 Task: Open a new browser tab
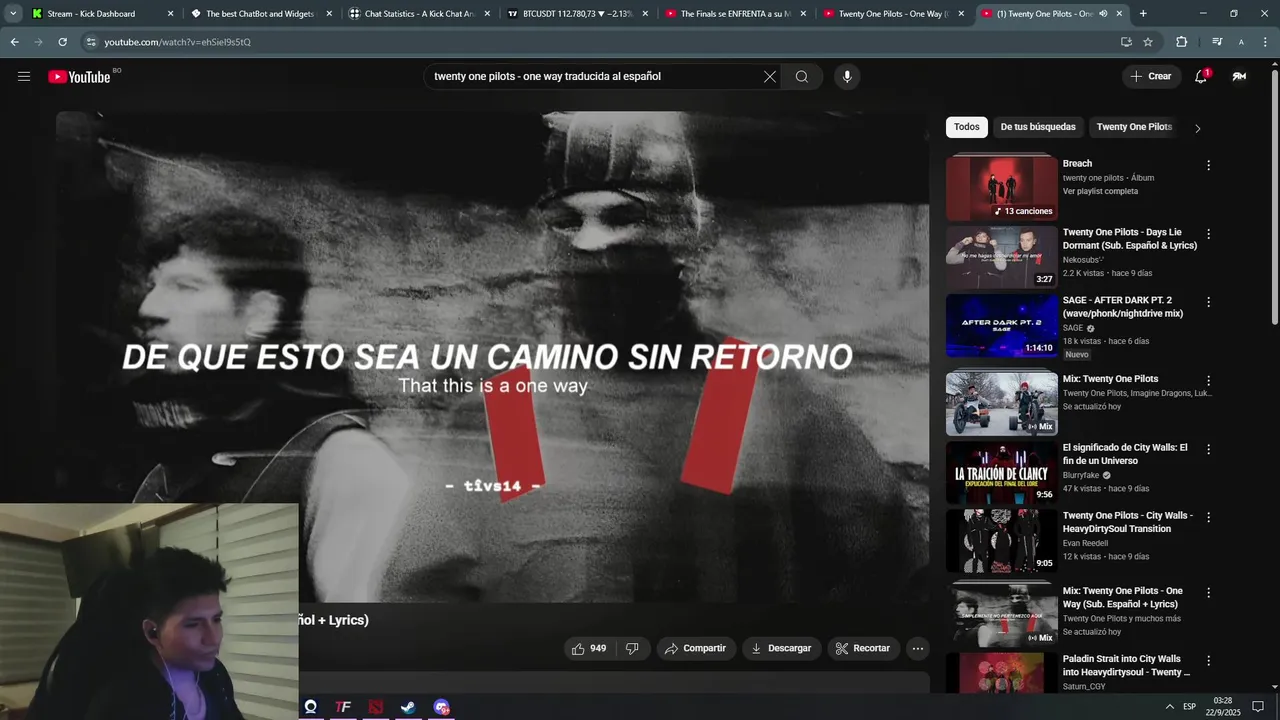(1143, 14)
